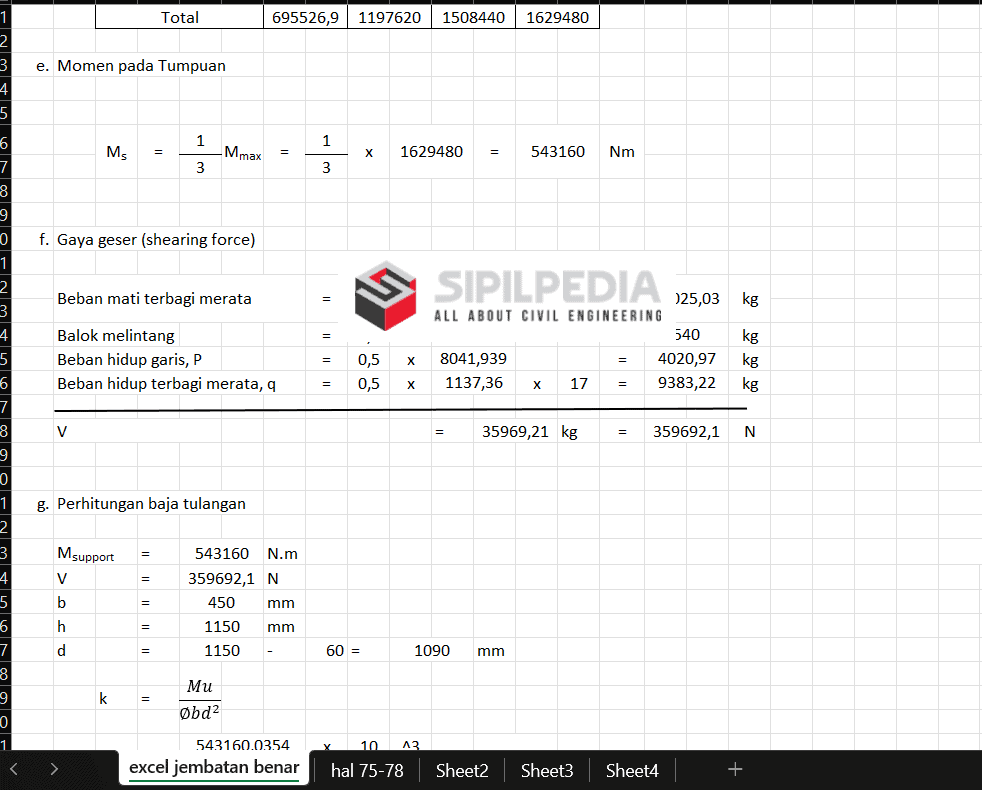
Task: Switch to the 'hal 75-78' sheet tab
Action: (367, 770)
